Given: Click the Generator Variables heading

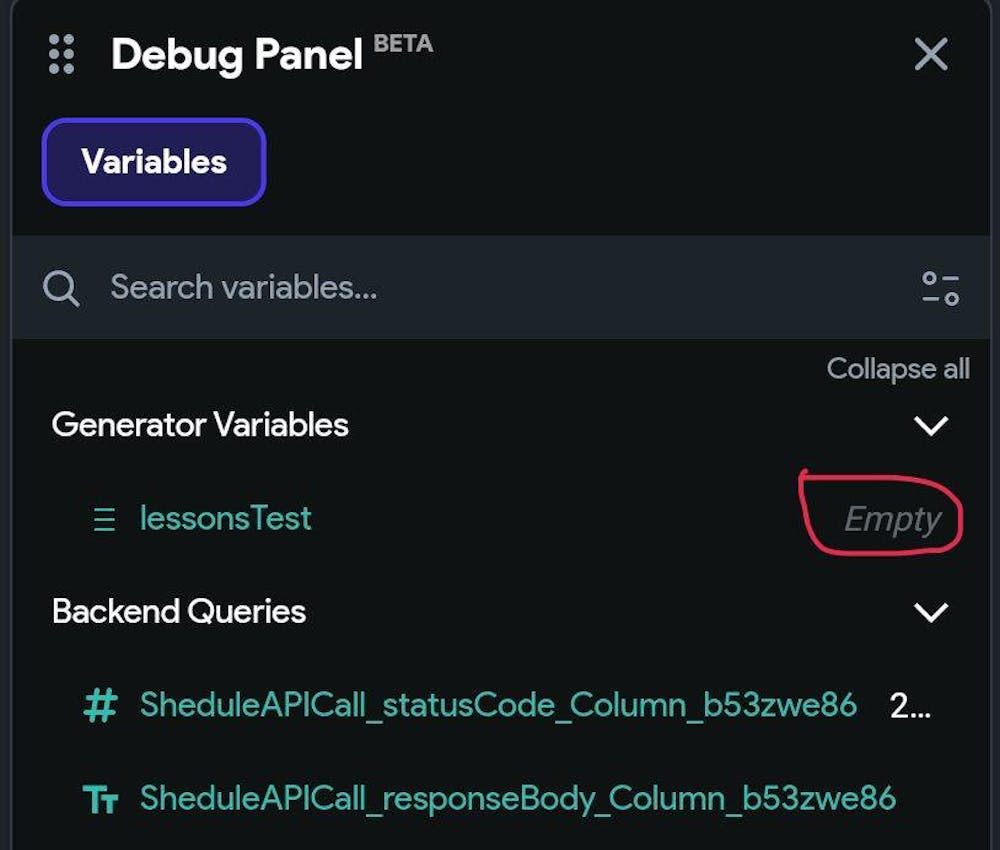Looking at the screenshot, I should pyautogui.click(x=200, y=425).
